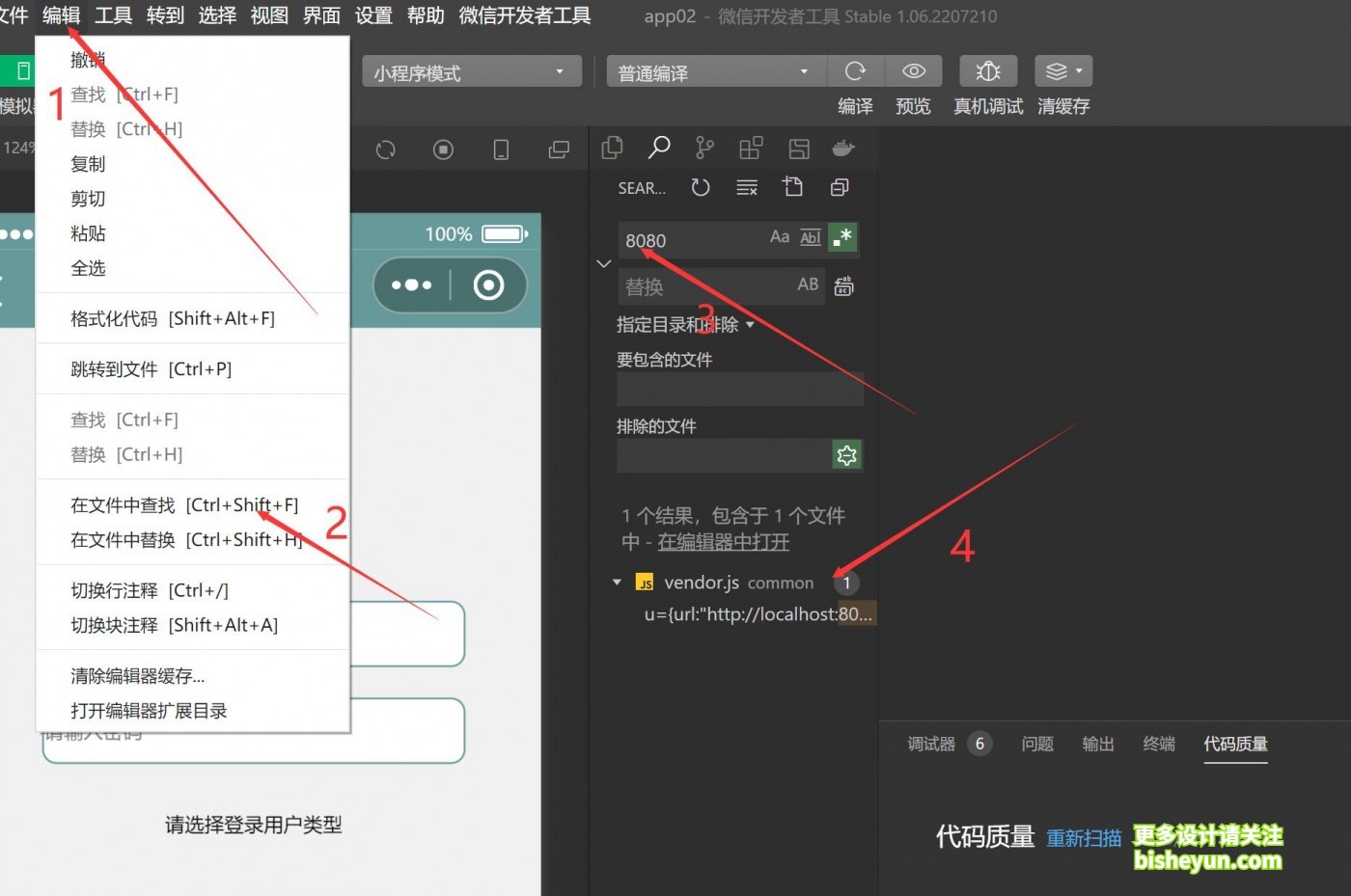This screenshot has width=1351, height=896.
Task: Open the Docker whale icon
Action: [x=844, y=148]
